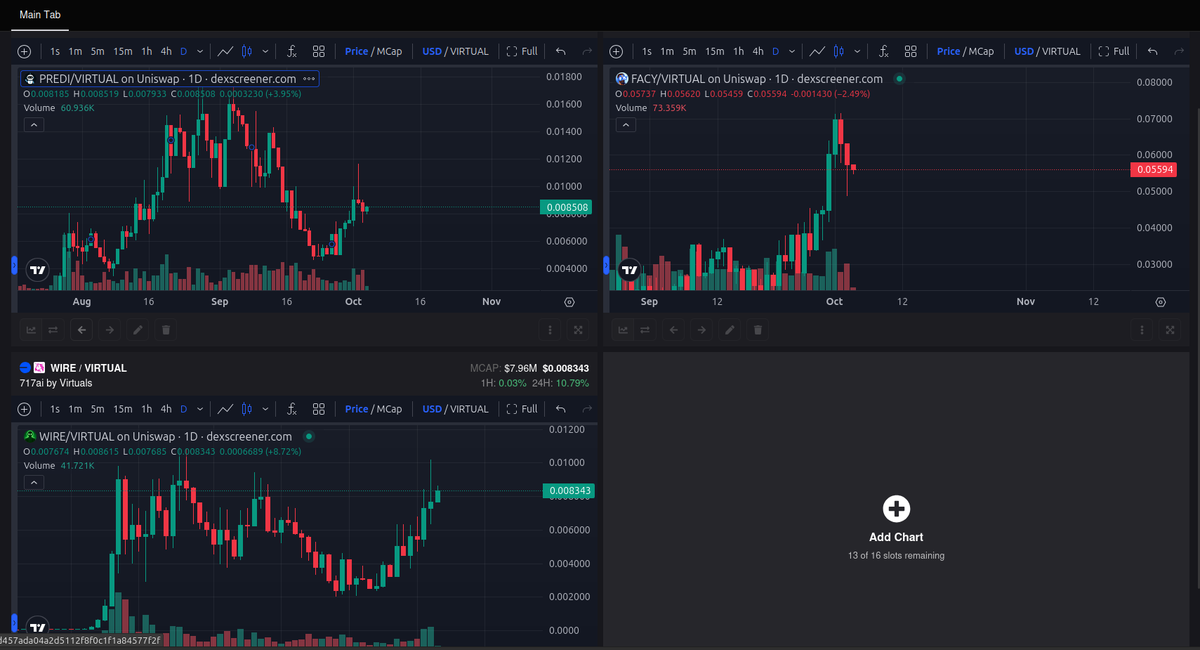
Task: Collapse the FACY chart legend chevron
Action: click(x=626, y=125)
